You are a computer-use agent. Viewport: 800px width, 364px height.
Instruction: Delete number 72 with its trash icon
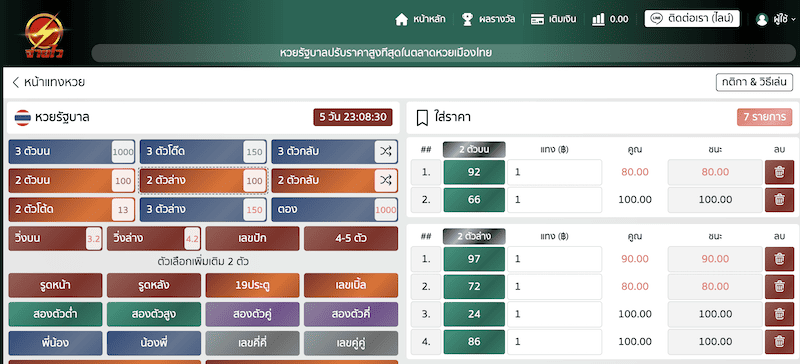(779, 286)
